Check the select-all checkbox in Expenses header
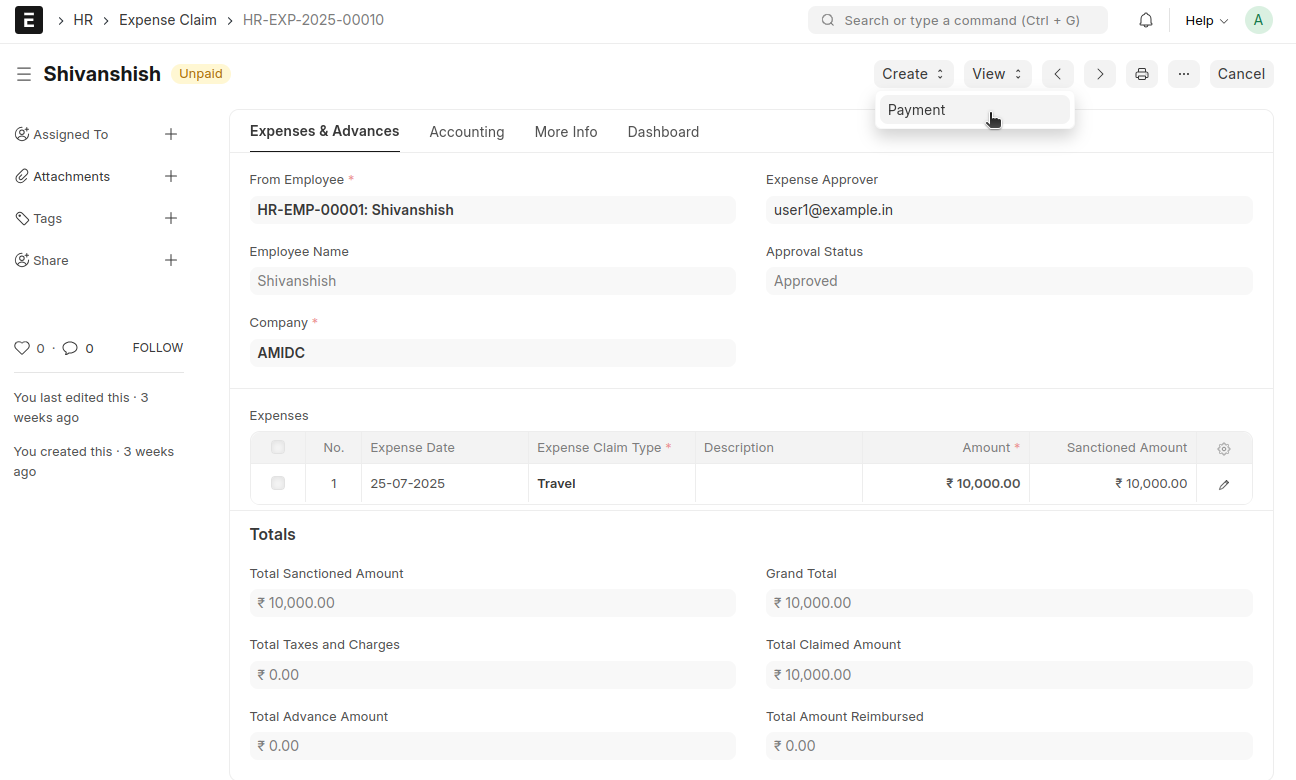The image size is (1296, 780). 278,448
